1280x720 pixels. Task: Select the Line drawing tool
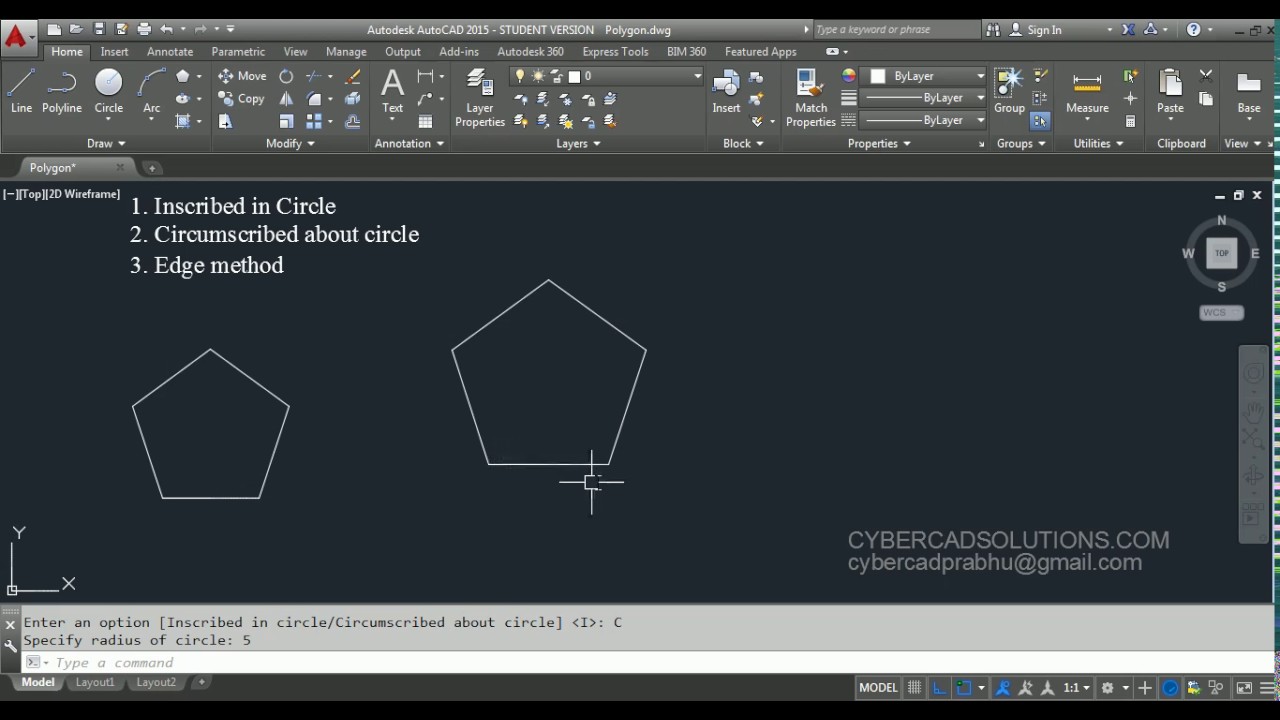tap(21, 91)
